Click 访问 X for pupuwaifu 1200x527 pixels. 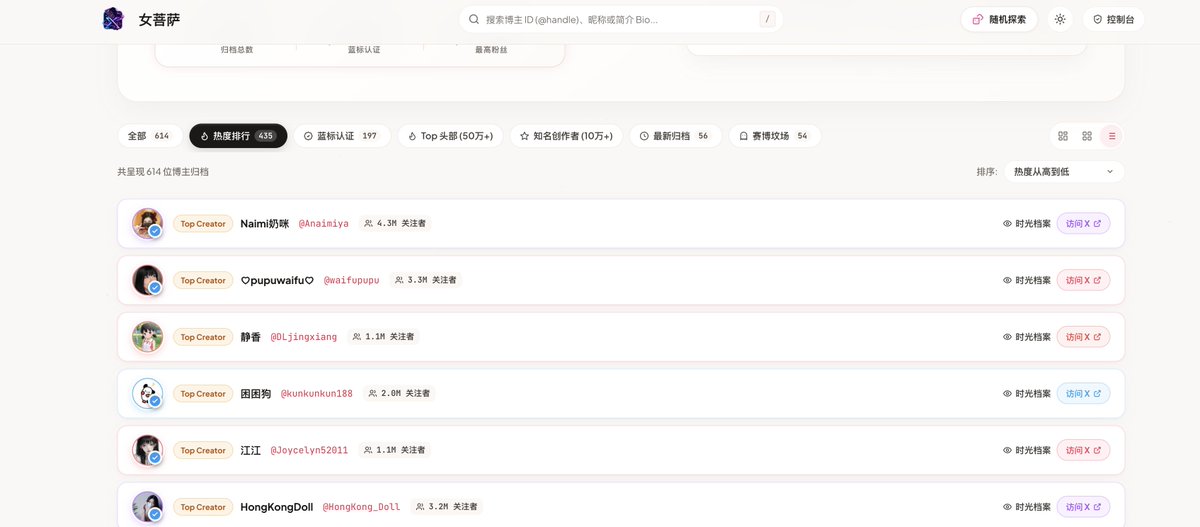tap(1083, 280)
